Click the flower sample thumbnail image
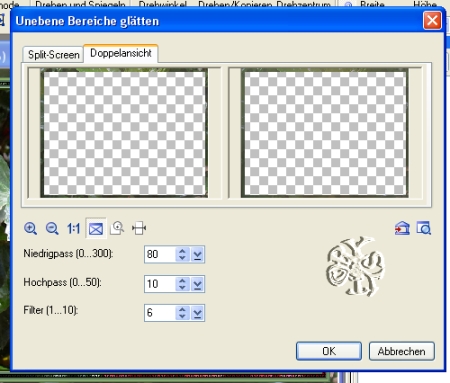450x383 pixels. (355, 266)
